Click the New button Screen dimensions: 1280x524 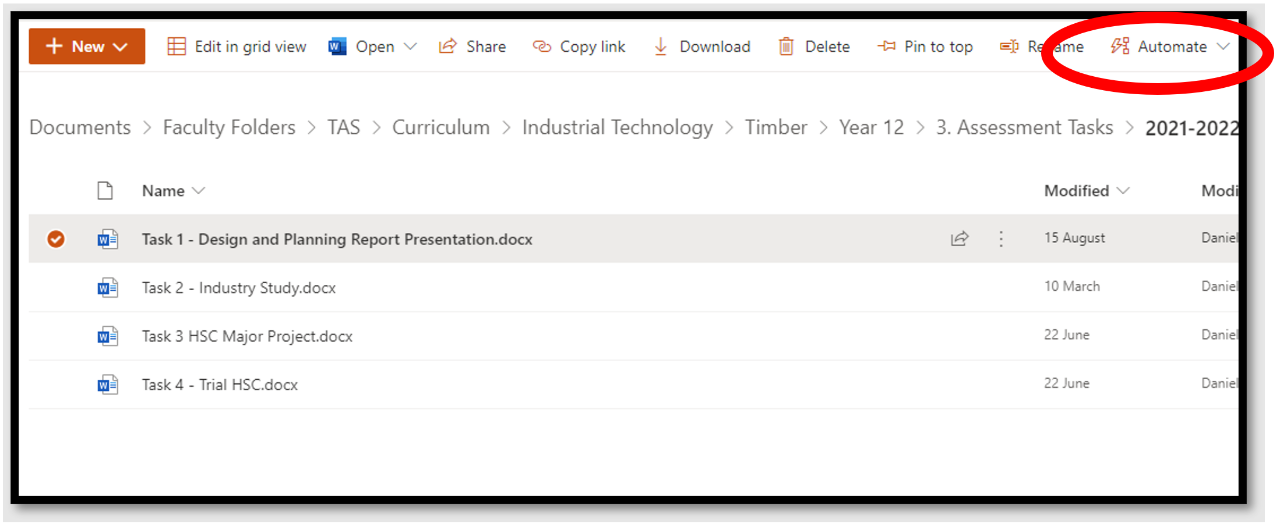point(87,46)
